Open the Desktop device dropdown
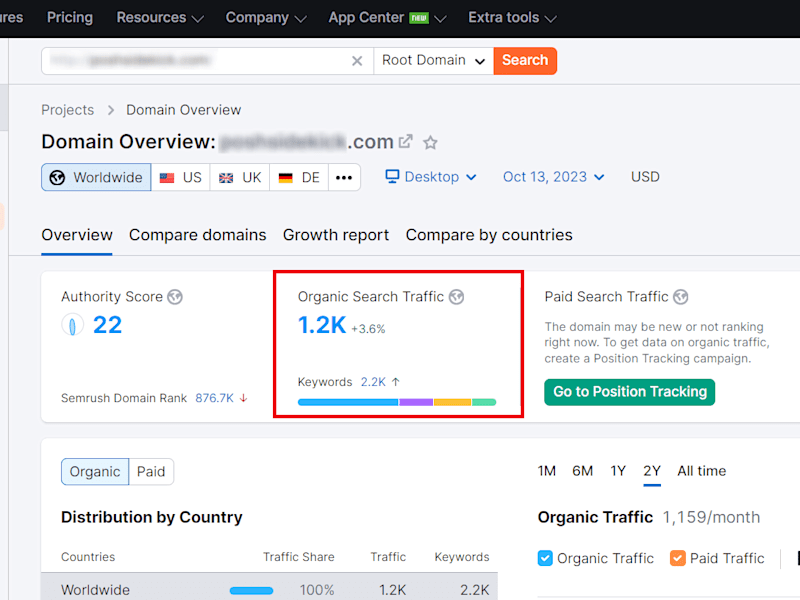 pos(431,177)
